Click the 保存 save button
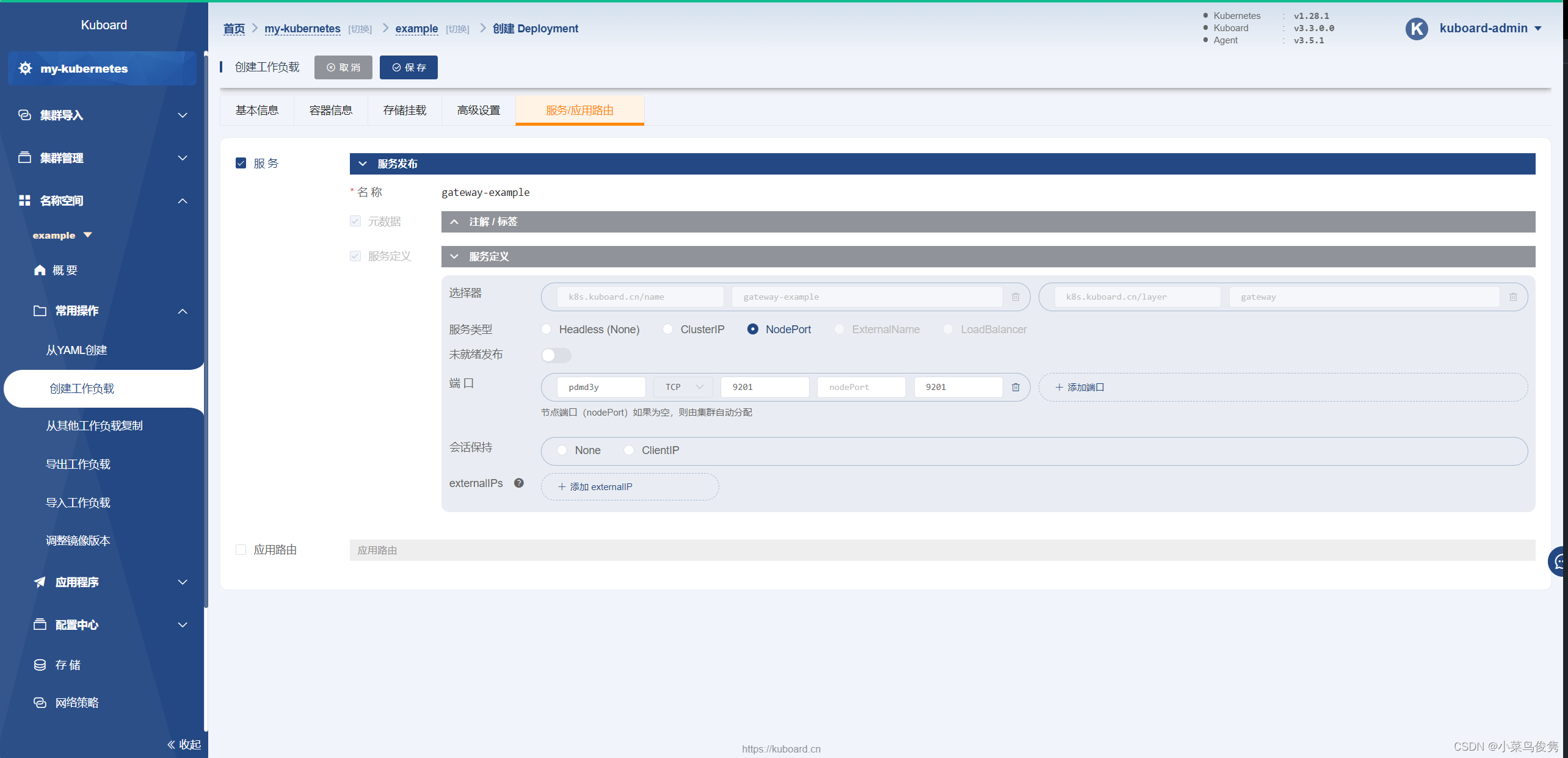The height and width of the screenshot is (758, 1568). tap(408, 67)
